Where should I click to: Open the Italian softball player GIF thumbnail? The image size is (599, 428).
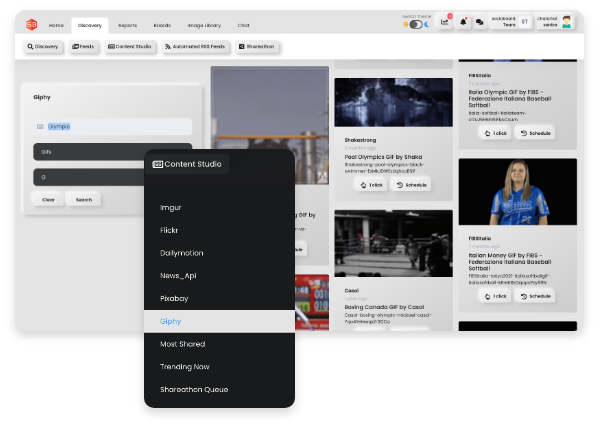pyautogui.click(x=518, y=192)
